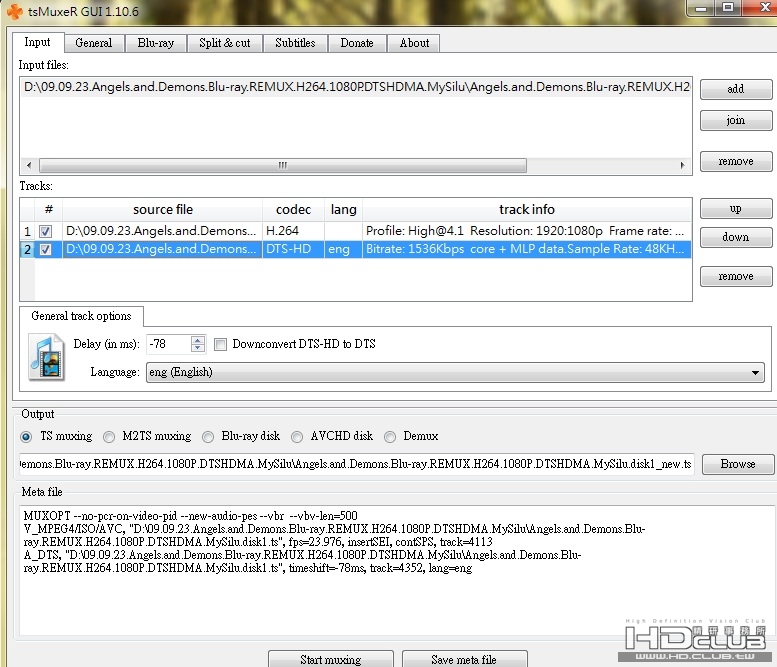The height and width of the screenshot is (667, 777).
Task: Move the selected track down
Action: [736, 237]
